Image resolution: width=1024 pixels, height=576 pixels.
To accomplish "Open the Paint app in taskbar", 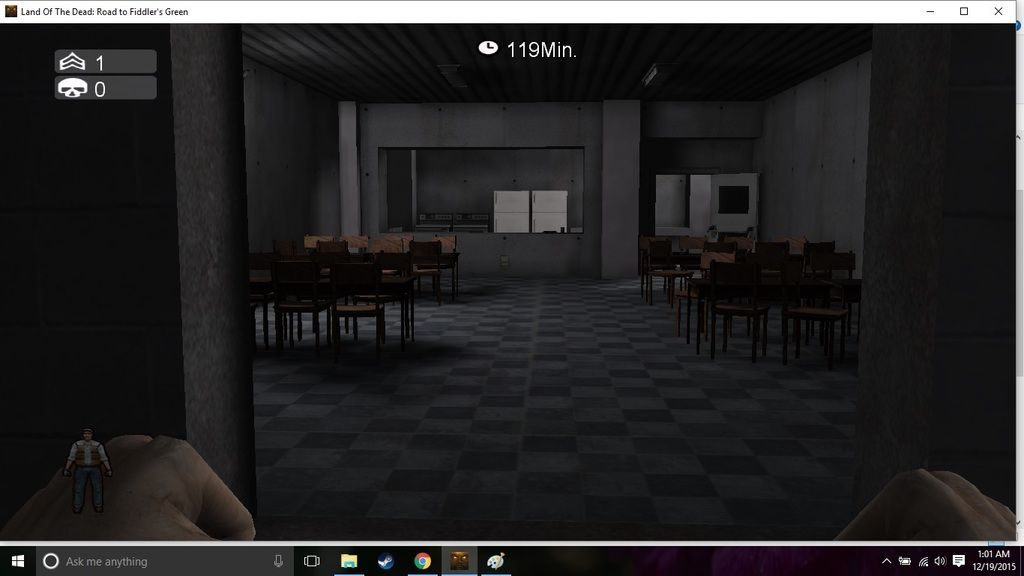I will point(496,561).
